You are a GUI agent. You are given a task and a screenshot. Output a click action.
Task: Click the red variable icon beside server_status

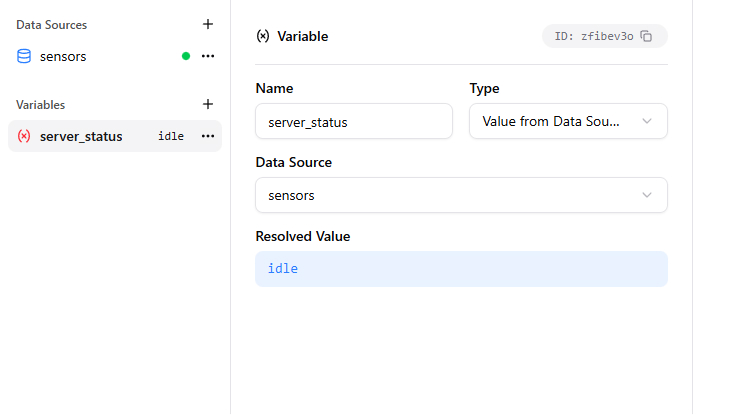coord(24,136)
